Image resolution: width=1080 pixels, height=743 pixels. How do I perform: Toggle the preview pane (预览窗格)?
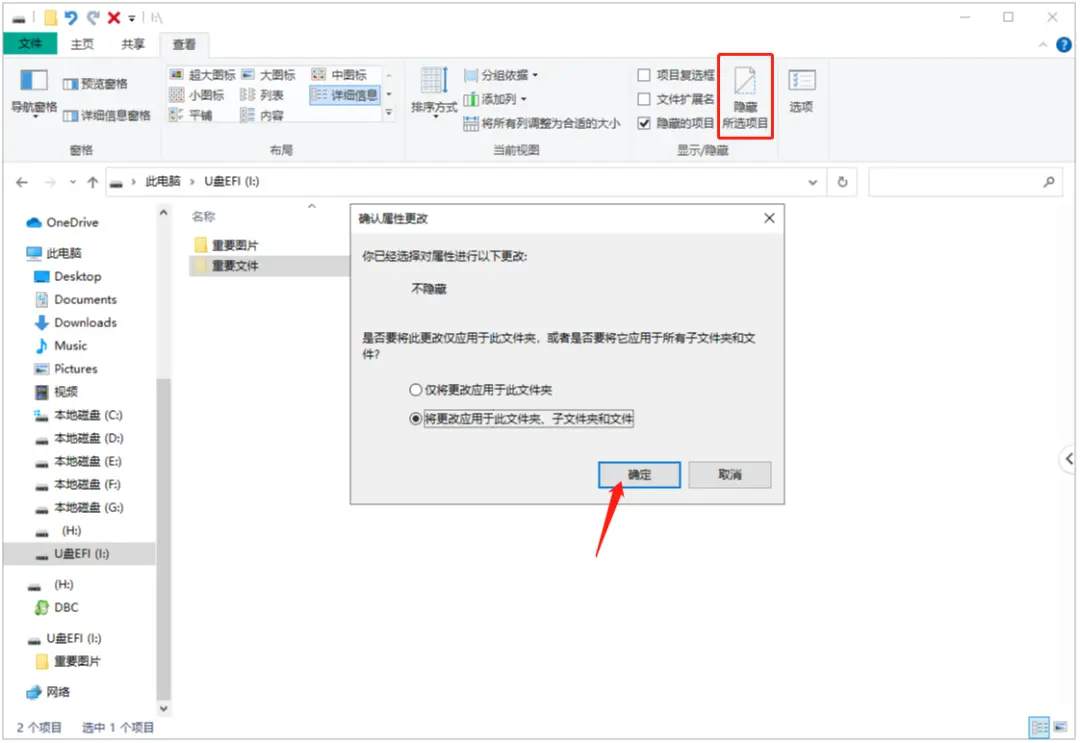[95, 84]
